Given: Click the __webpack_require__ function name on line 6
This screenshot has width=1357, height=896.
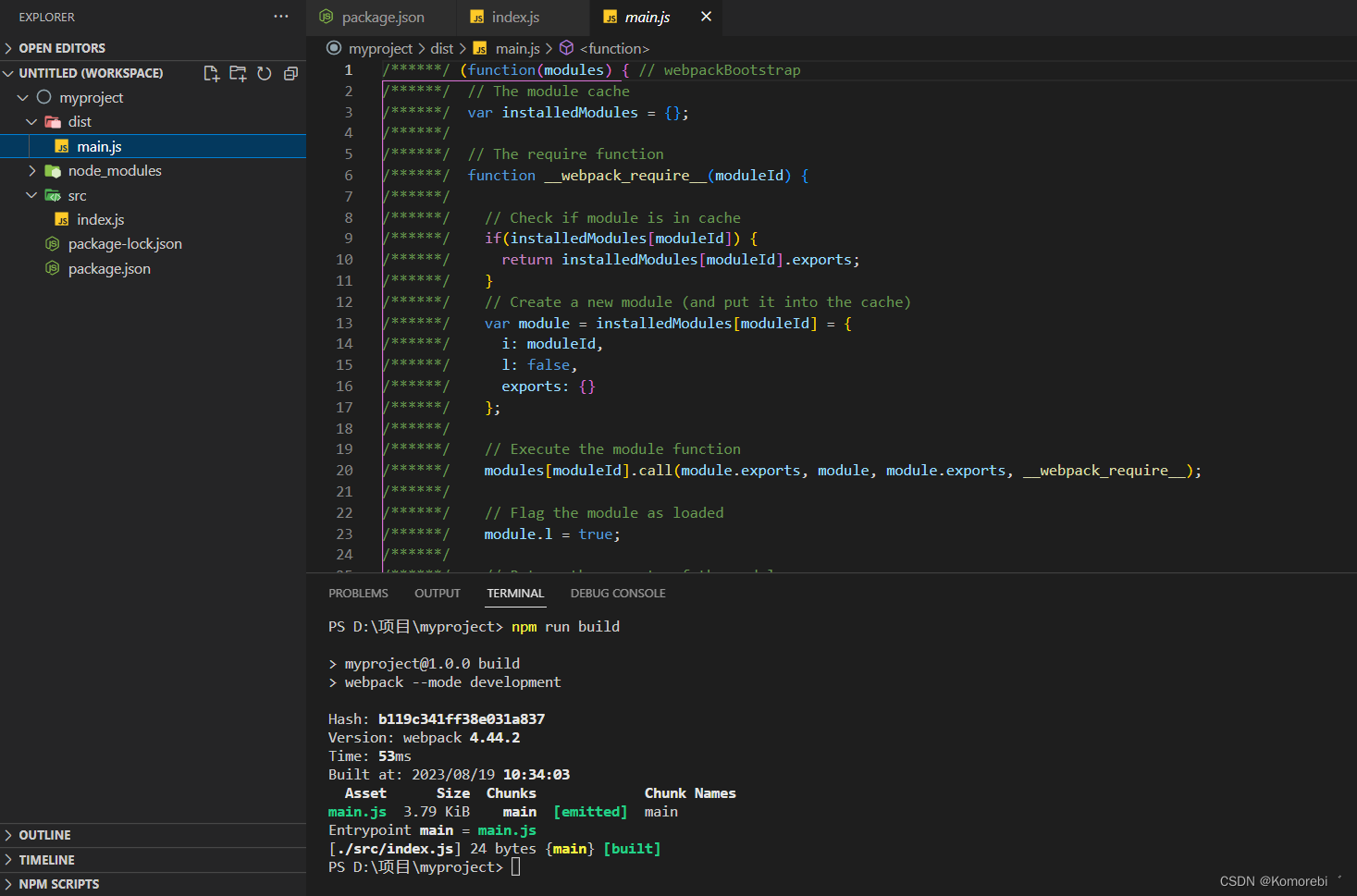Looking at the screenshot, I should pyautogui.click(x=625, y=176).
